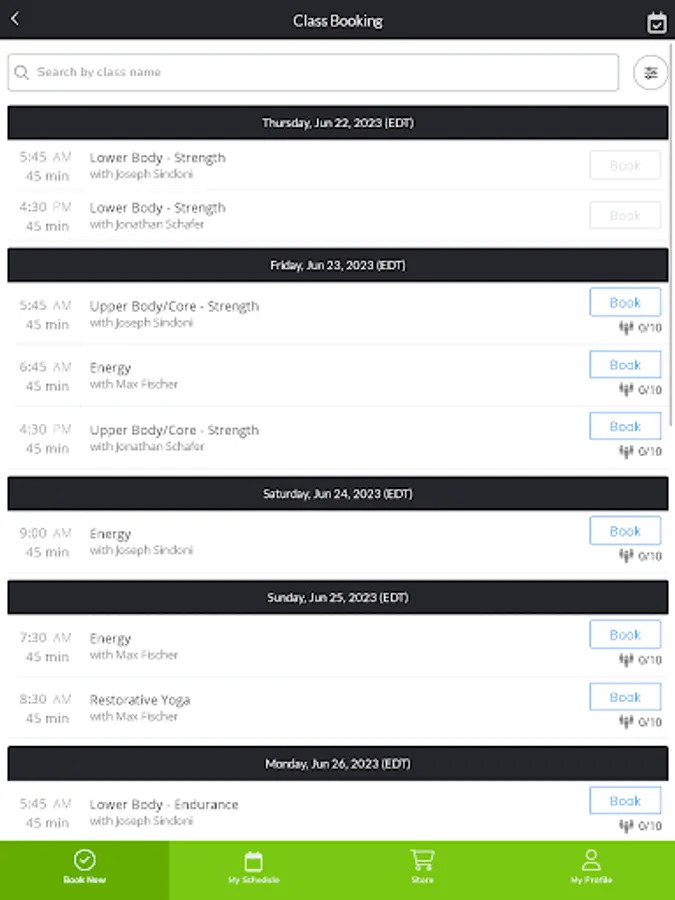Click the search magnifier icon
Screen dimensions: 675x900
[x=22, y=72]
